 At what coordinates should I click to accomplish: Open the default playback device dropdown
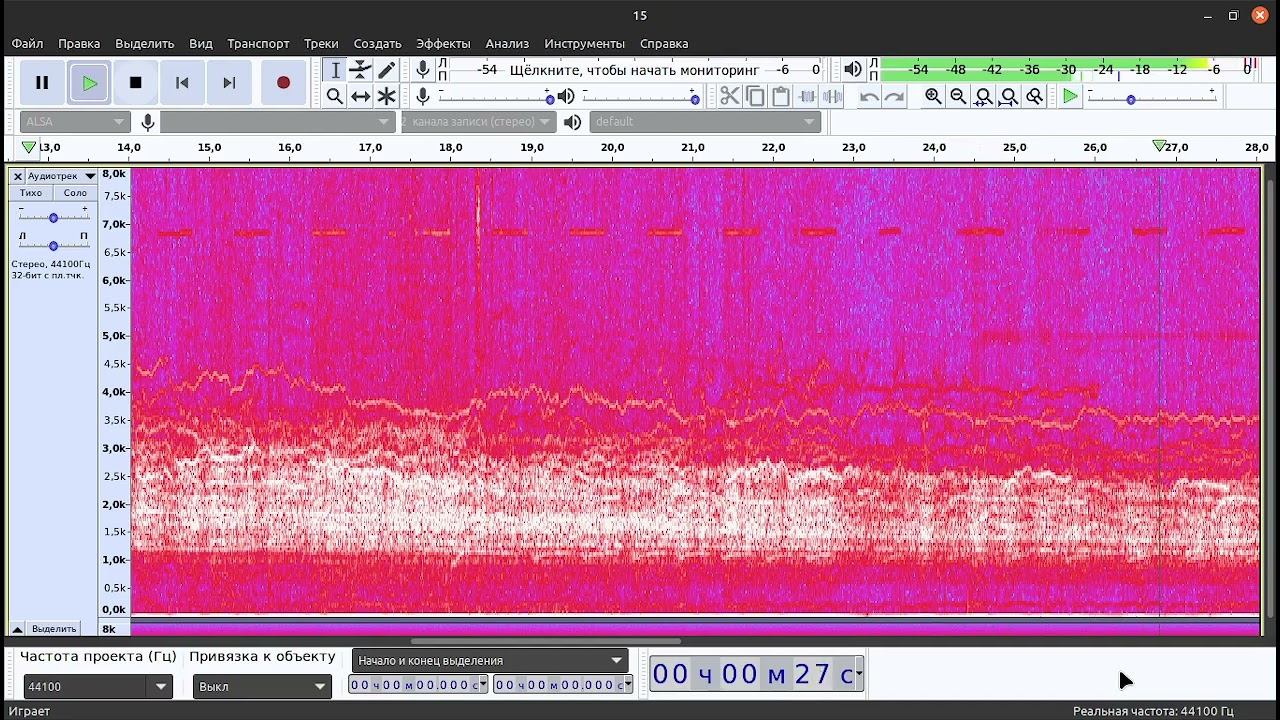click(x=705, y=122)
